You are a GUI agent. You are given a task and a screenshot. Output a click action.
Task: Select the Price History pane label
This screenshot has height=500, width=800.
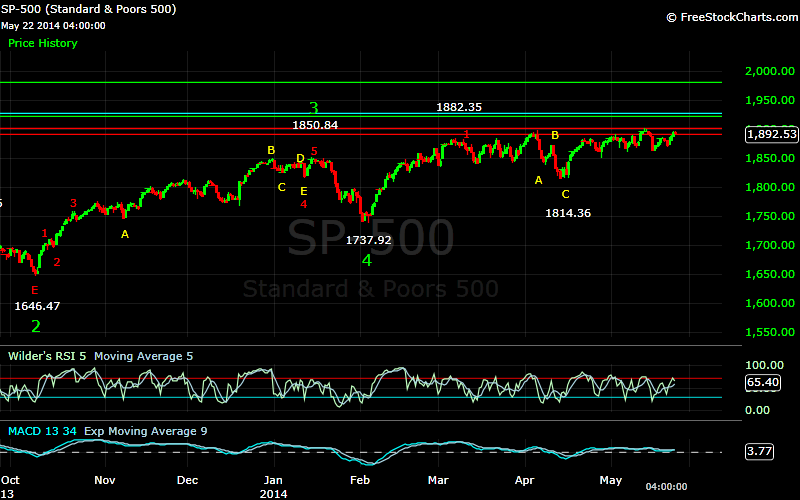[x=43, y=43]
